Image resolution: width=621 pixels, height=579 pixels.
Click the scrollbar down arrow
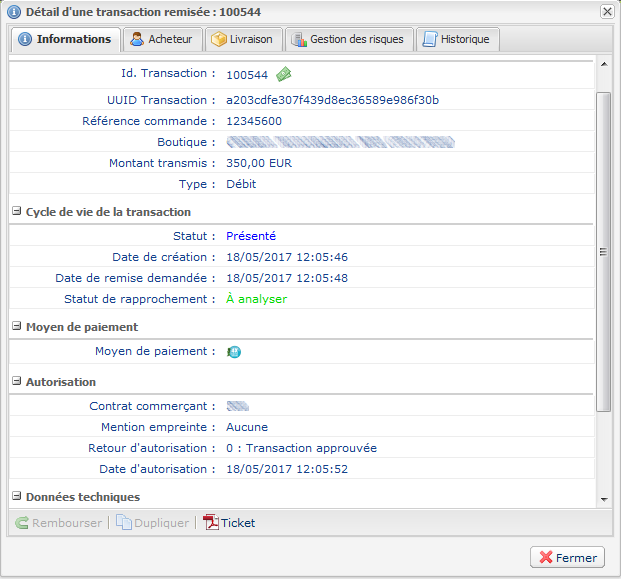tap(603, 498)
